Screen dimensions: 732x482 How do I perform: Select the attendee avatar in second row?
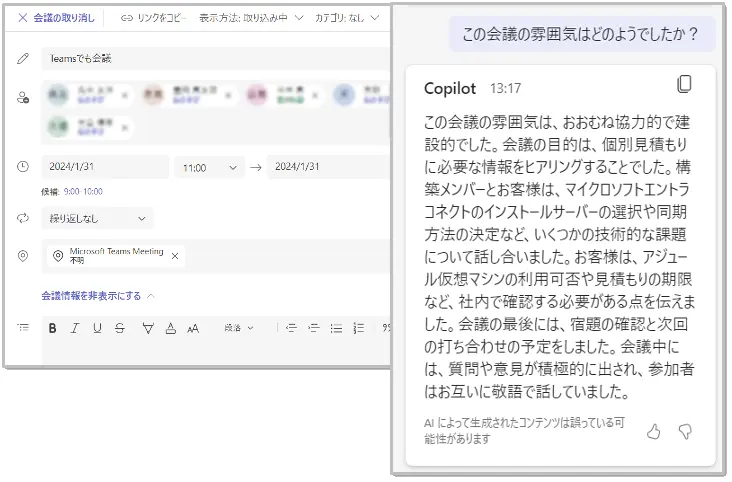tap(58, 127)
